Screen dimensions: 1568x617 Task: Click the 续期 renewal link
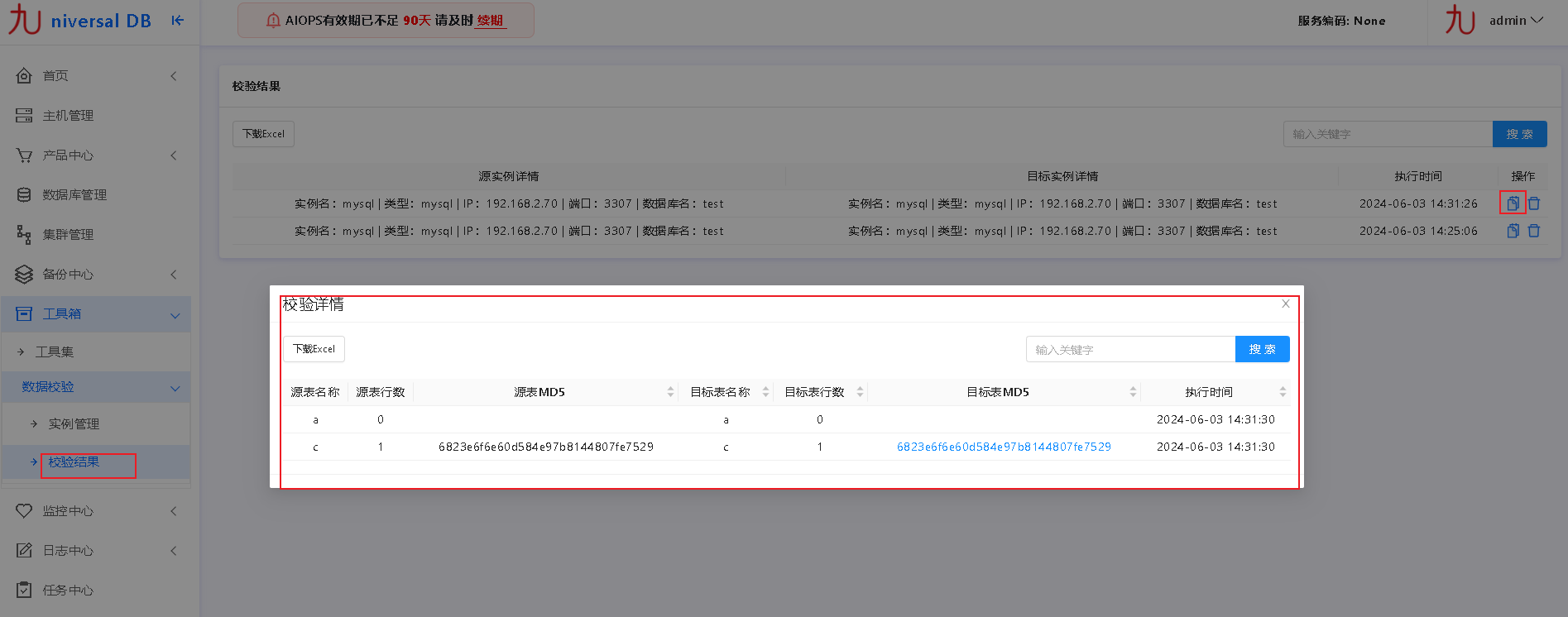pyautogui.click(x=490, y=21)
